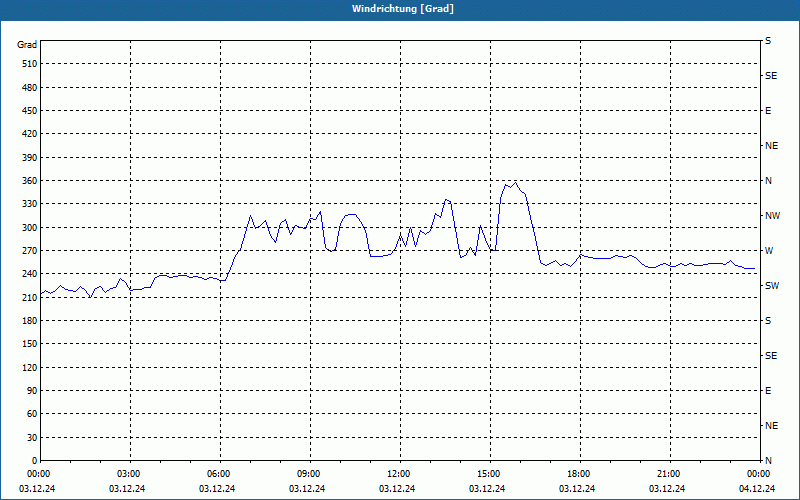Click the W compass label on the right axis
800x500 pixels.
click(769, 251)
